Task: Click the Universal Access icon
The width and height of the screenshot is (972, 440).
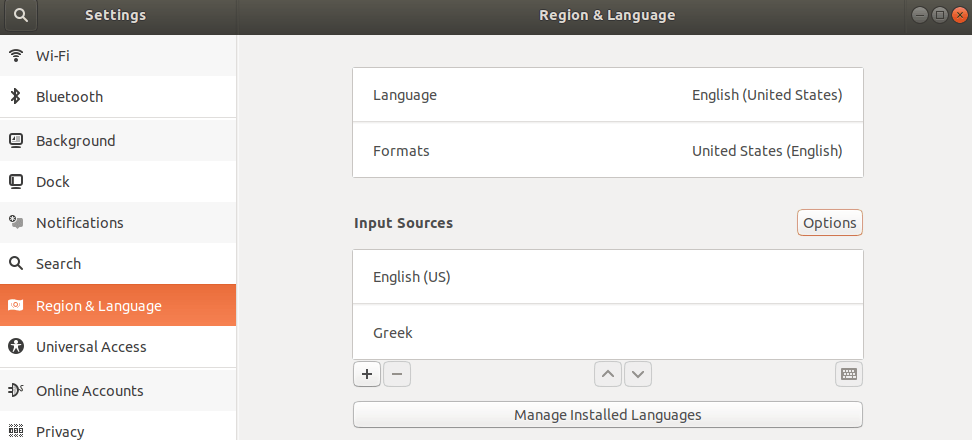Action: tap(16, 347)
